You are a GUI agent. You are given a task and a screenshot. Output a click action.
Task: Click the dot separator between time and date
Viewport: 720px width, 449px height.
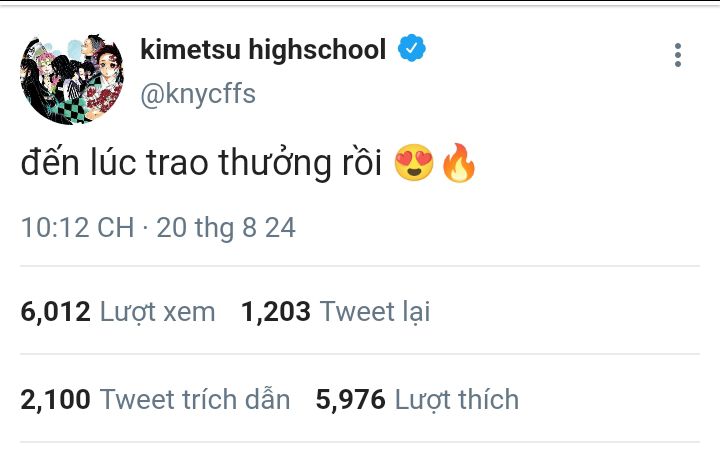[145, 228]
